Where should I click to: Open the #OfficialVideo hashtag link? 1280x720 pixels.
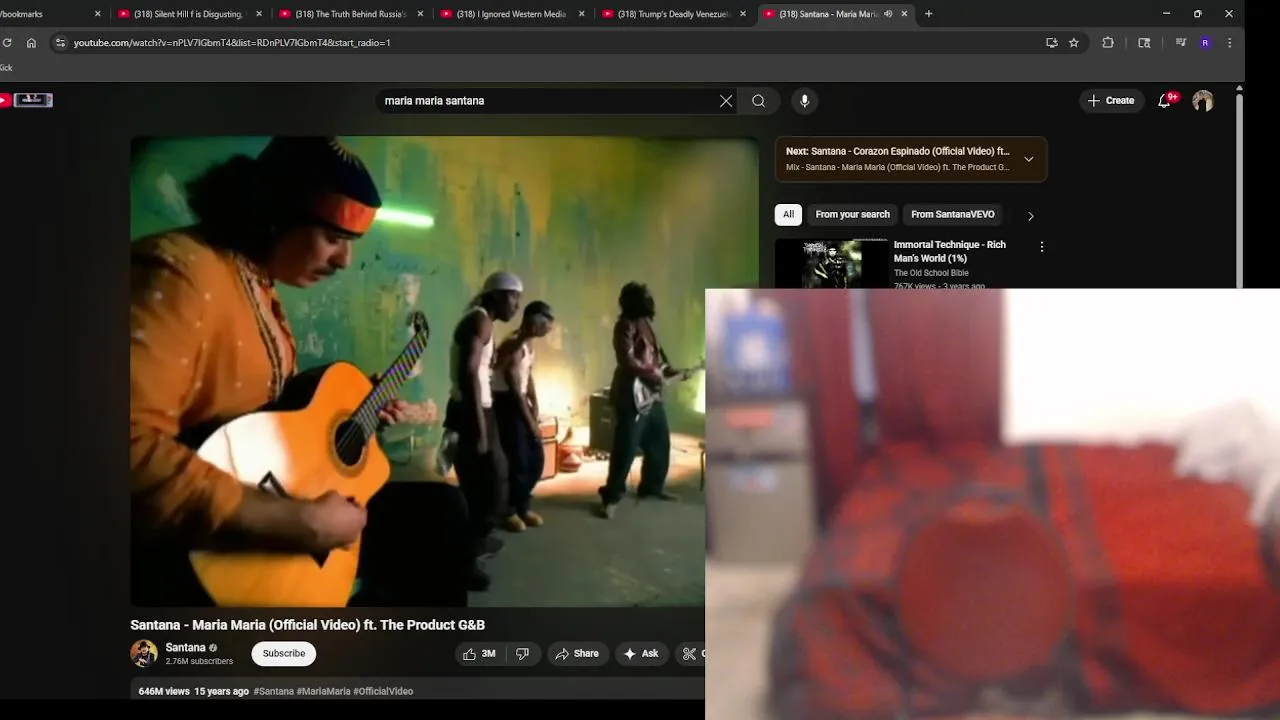click(x=383, y=691)
